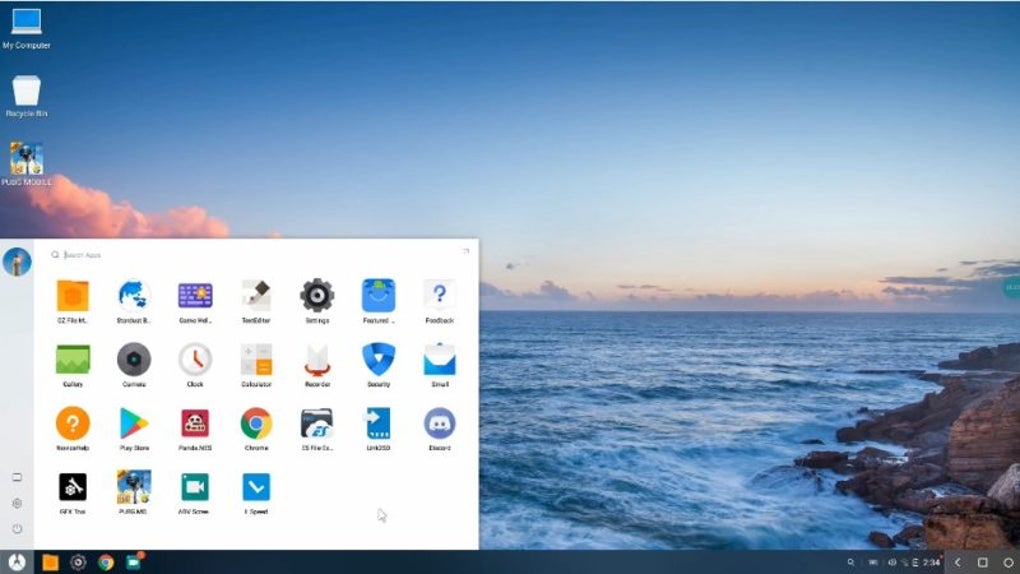Select the Recycle Bin desktop icon
This screenshot has height=574, width=1020.
(27, 96)
